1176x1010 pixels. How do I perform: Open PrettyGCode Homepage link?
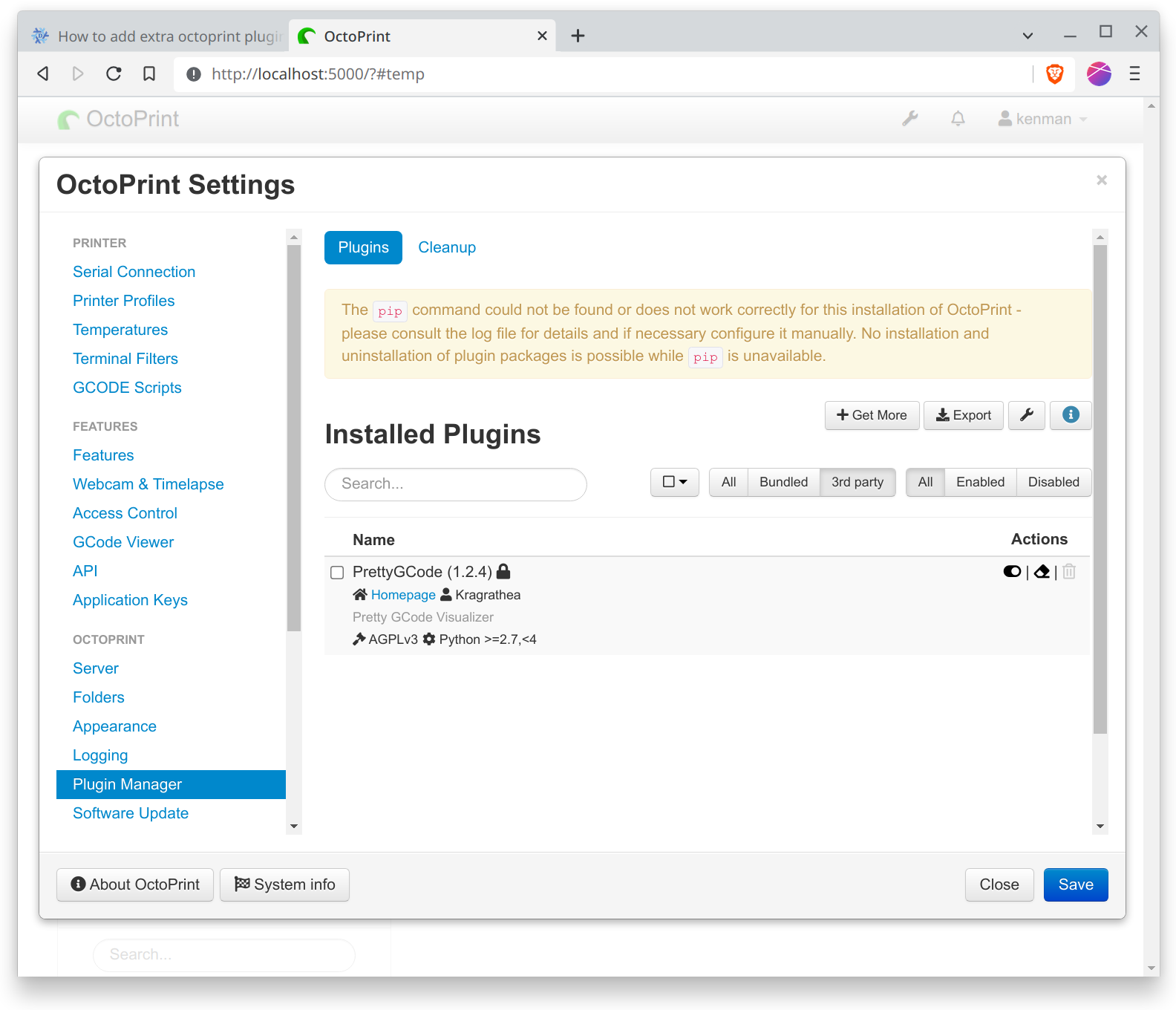click(403, 595)
